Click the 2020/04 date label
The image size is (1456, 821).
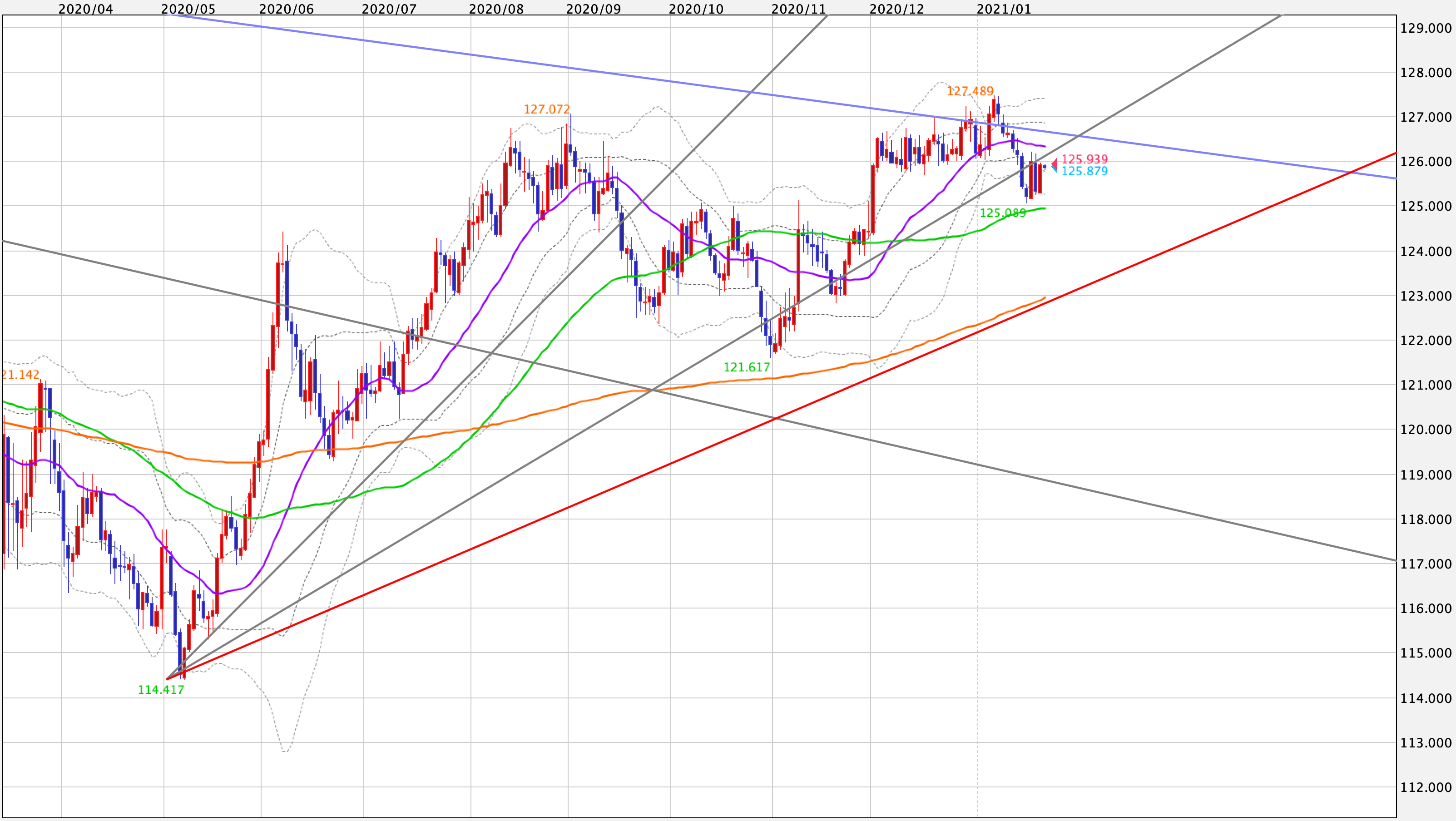[x=86, y=9]
